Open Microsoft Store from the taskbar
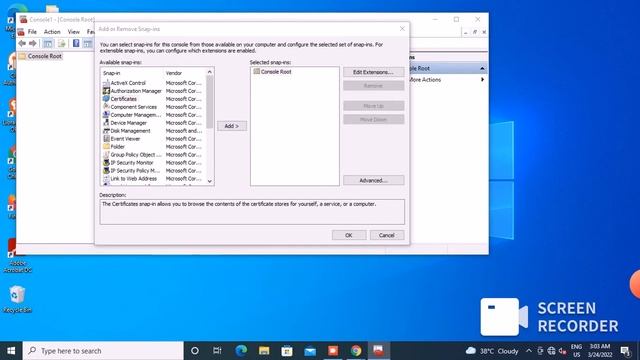The image size is (640, 360). tap(287, 351)
